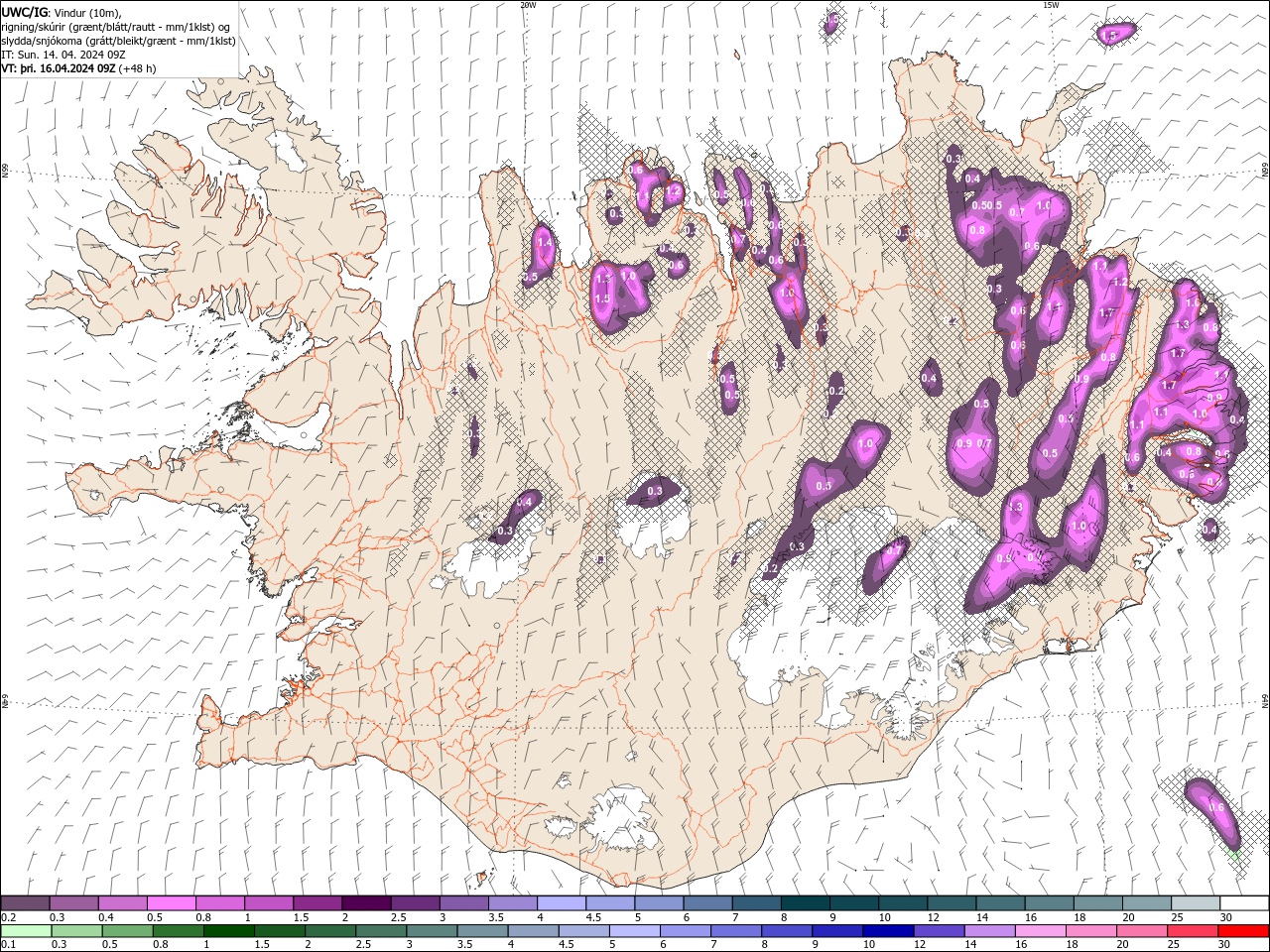The height and width of the screenshot is (952, 1270).
Task: Click the 'IT: Sun. 14. 04. 2024 09Z' line
Action: (x=63, y=55)
